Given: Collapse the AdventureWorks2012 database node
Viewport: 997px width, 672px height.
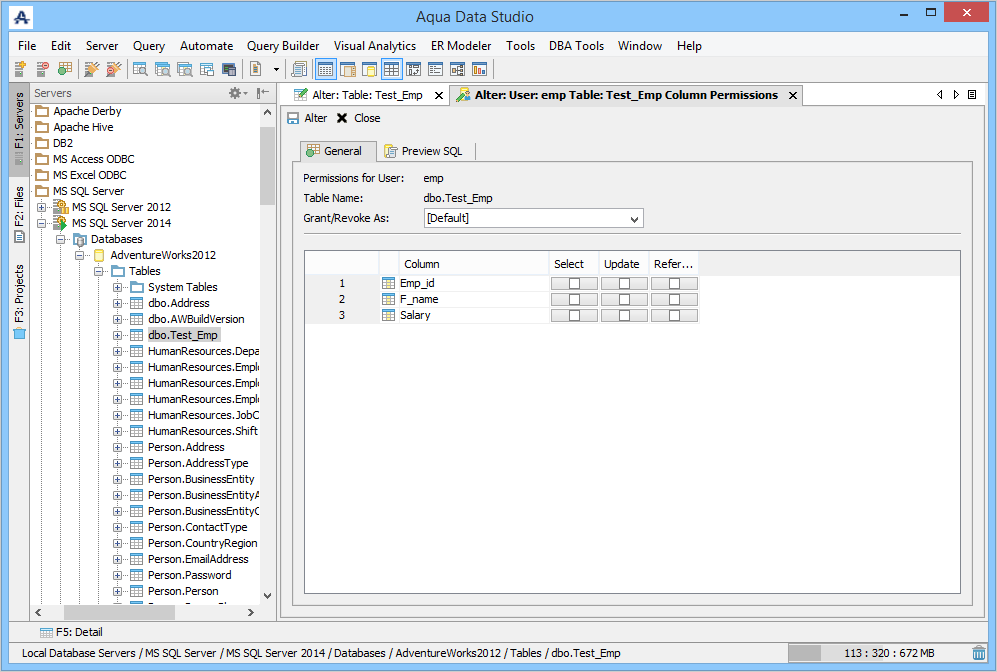Looking at the screenshot, I should 79,255.
